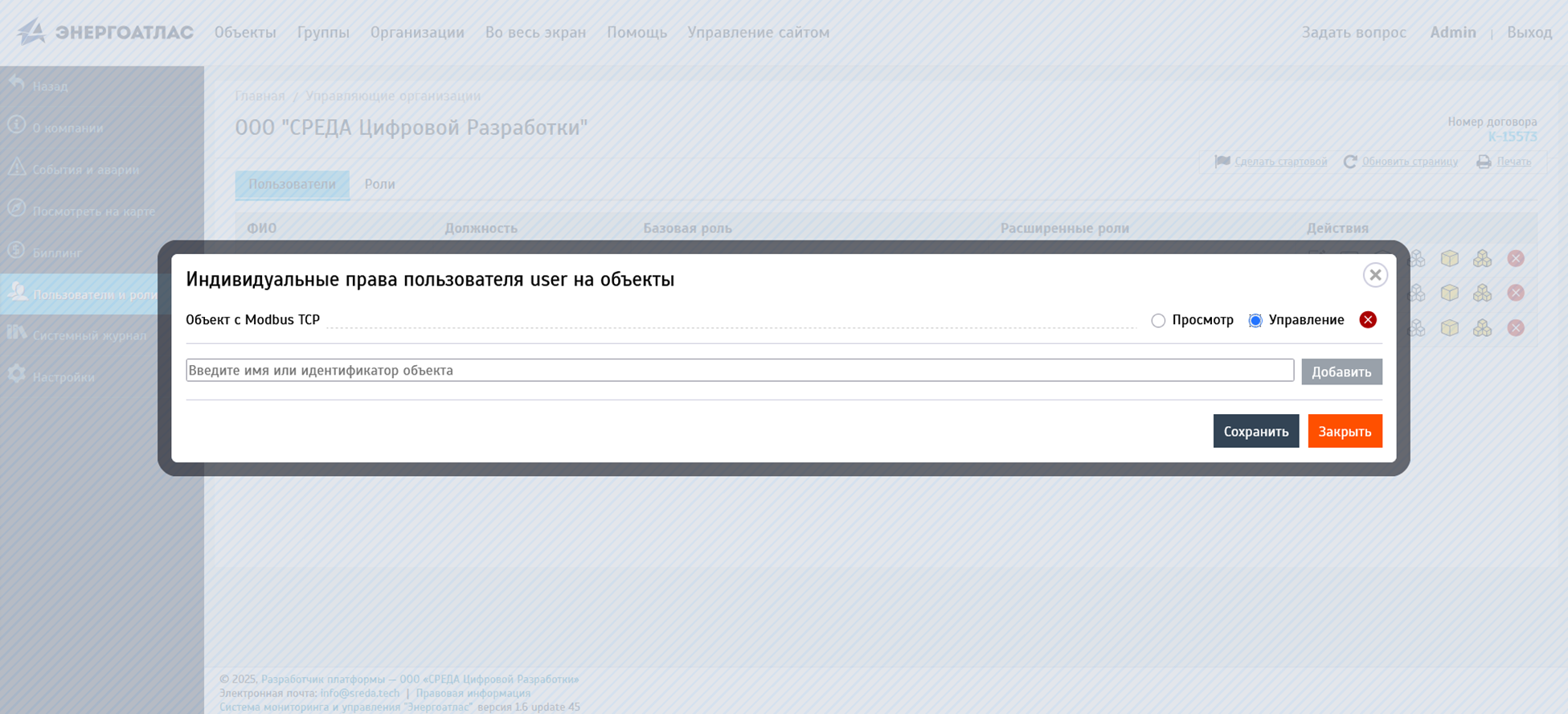Viewport: 1568px width, 714px height.
Task: Click the Печать printer icon
Action: point(1484,162)
